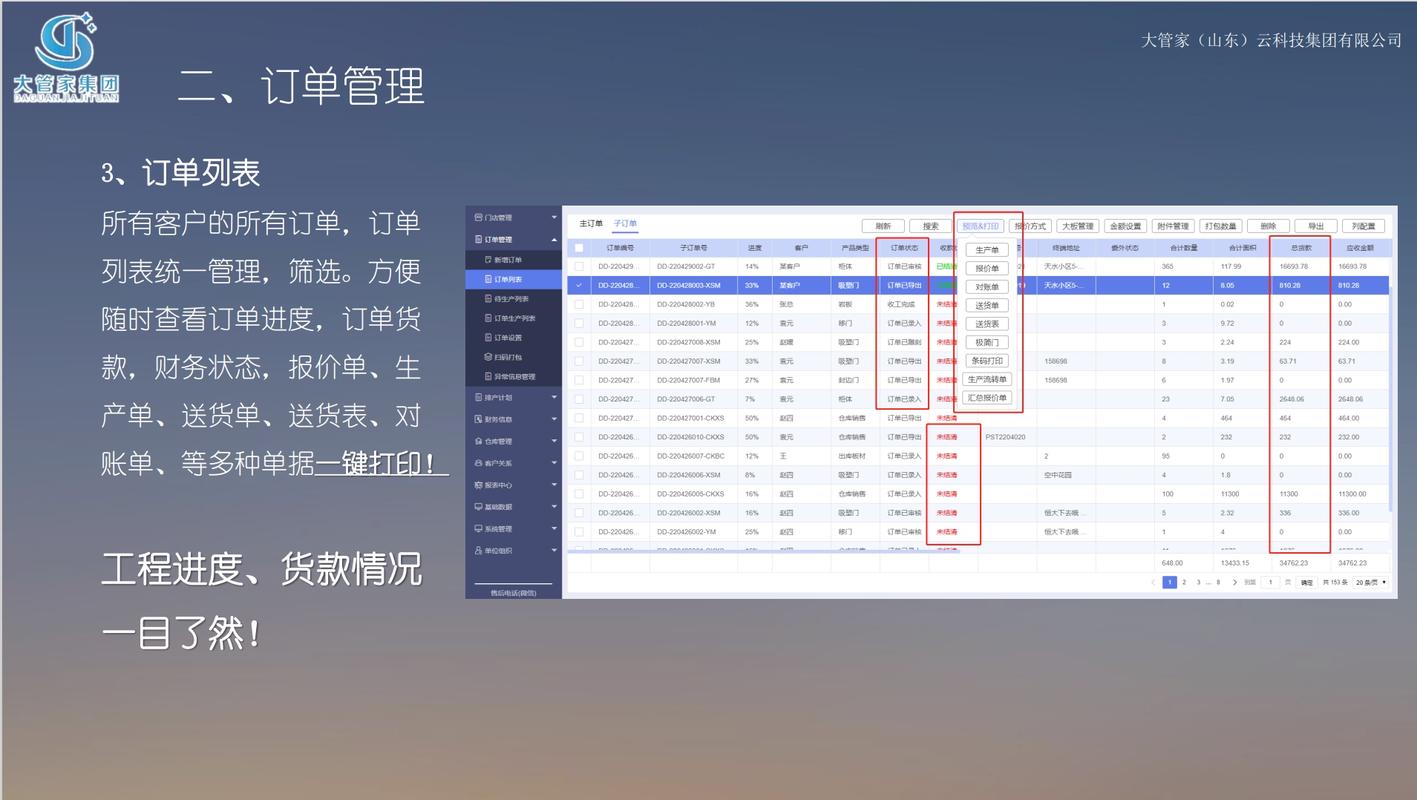Image resolution: width=1417 pixels, height=800 pixels.
Task: Click the 订单管理 sidebar icon
Action: (x=478, y=239)
